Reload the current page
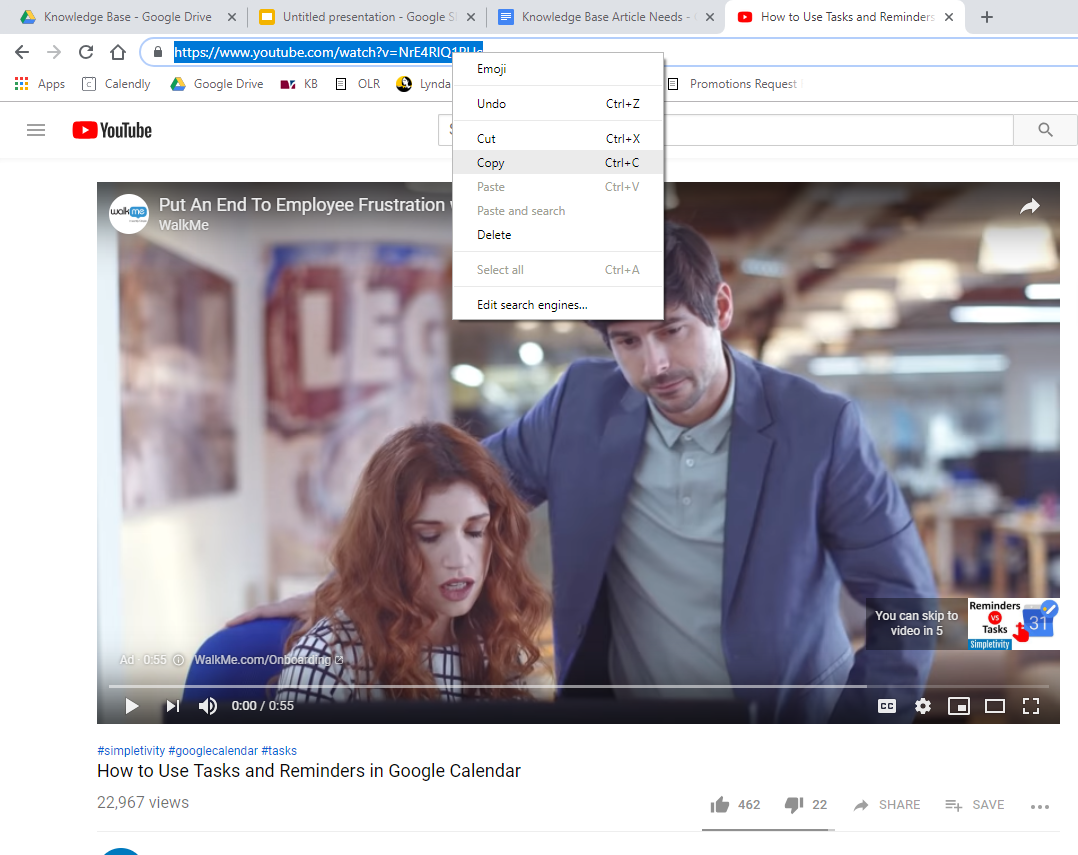This screenshot has width=1078, height=855. point(86,52)
